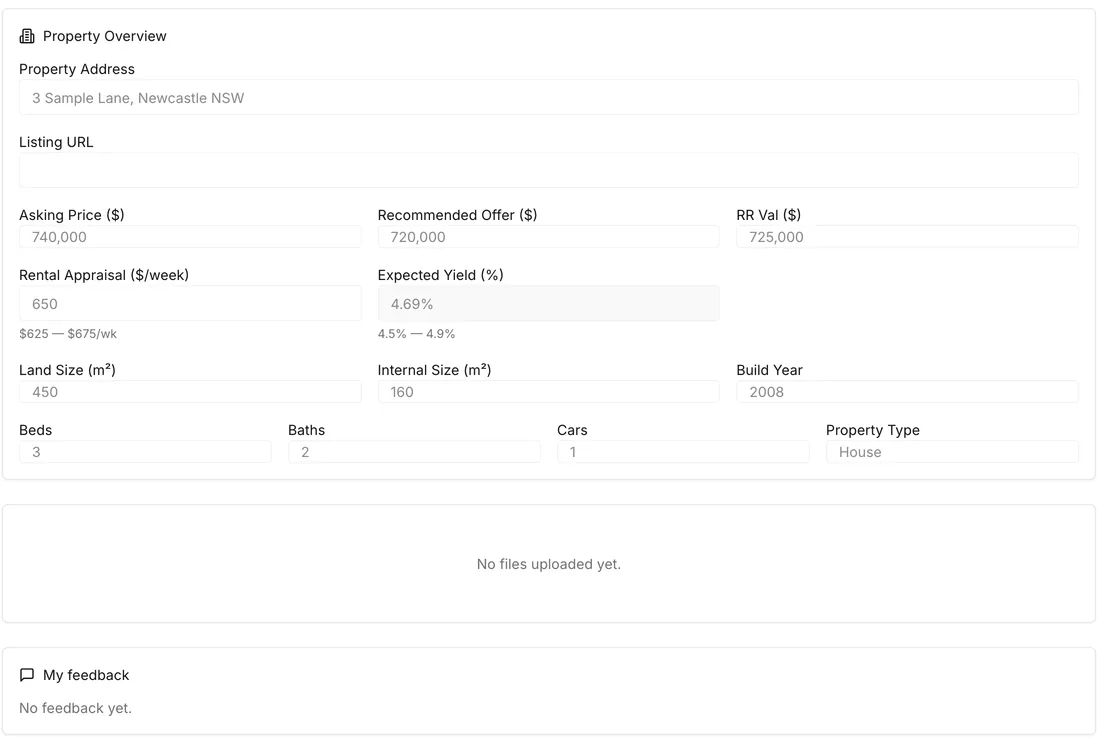Click the Recommended Offer field showing 720,000
The height and width of the screenshot is (753, 1098).
point(548,237)
